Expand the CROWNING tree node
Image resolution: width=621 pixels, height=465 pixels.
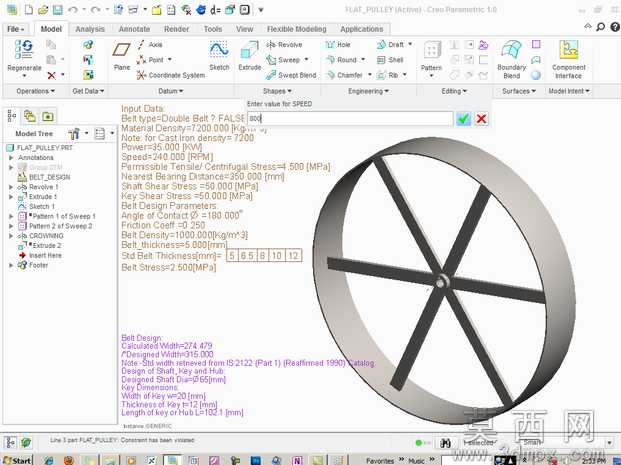[11, 236]
